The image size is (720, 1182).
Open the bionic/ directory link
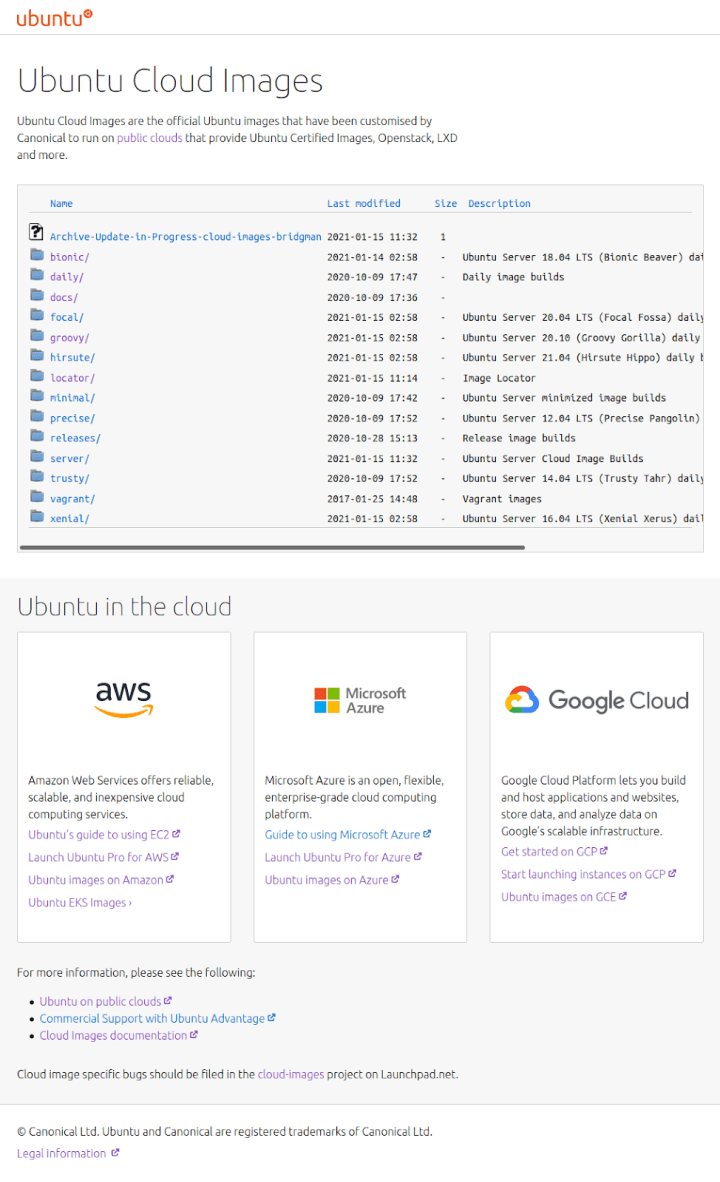pyautogui.click(x=69, y=257)
